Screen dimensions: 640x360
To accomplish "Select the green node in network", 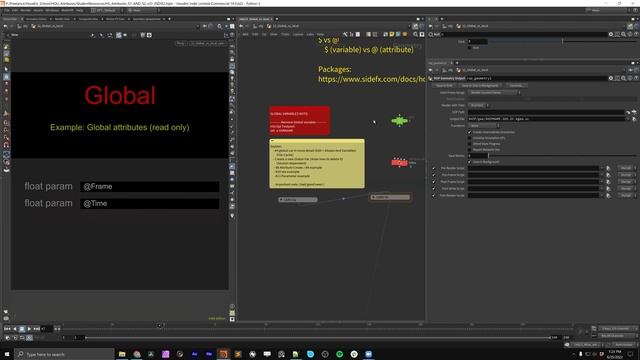I will [x=399, y=120].
